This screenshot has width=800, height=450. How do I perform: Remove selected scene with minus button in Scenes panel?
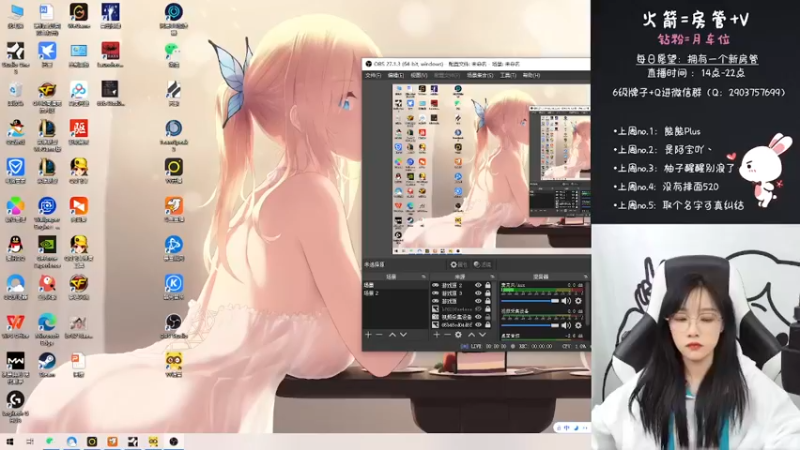[x=379, y=335]
